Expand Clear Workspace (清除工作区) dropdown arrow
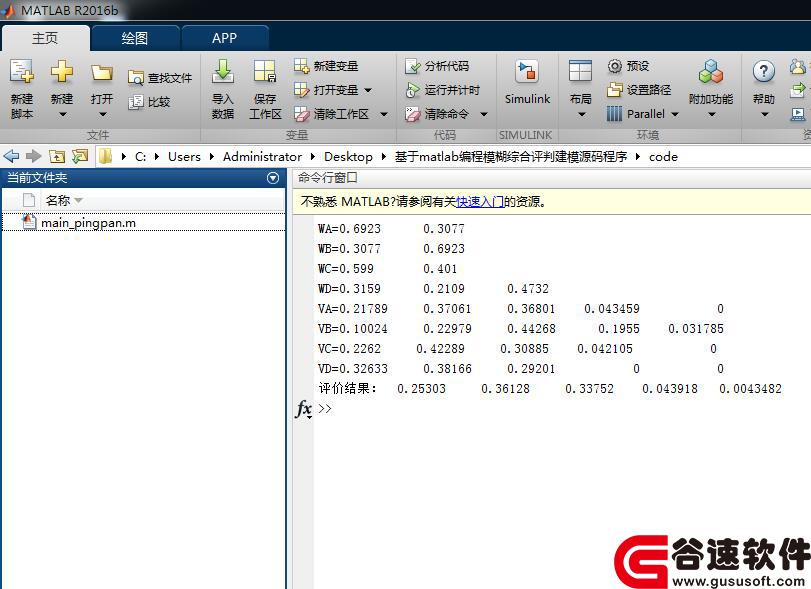Screen dimensions: 811x589 (384, 114)
